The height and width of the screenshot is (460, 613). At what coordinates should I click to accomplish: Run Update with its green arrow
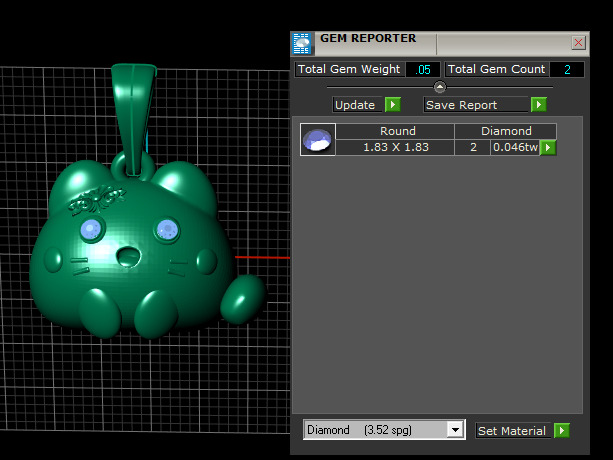(393, 105)
